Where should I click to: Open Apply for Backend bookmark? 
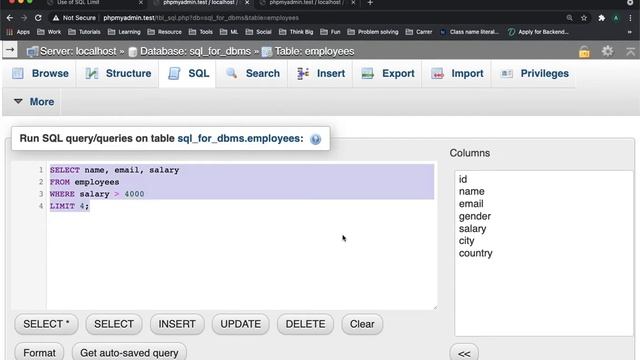(x=538, y=32)
